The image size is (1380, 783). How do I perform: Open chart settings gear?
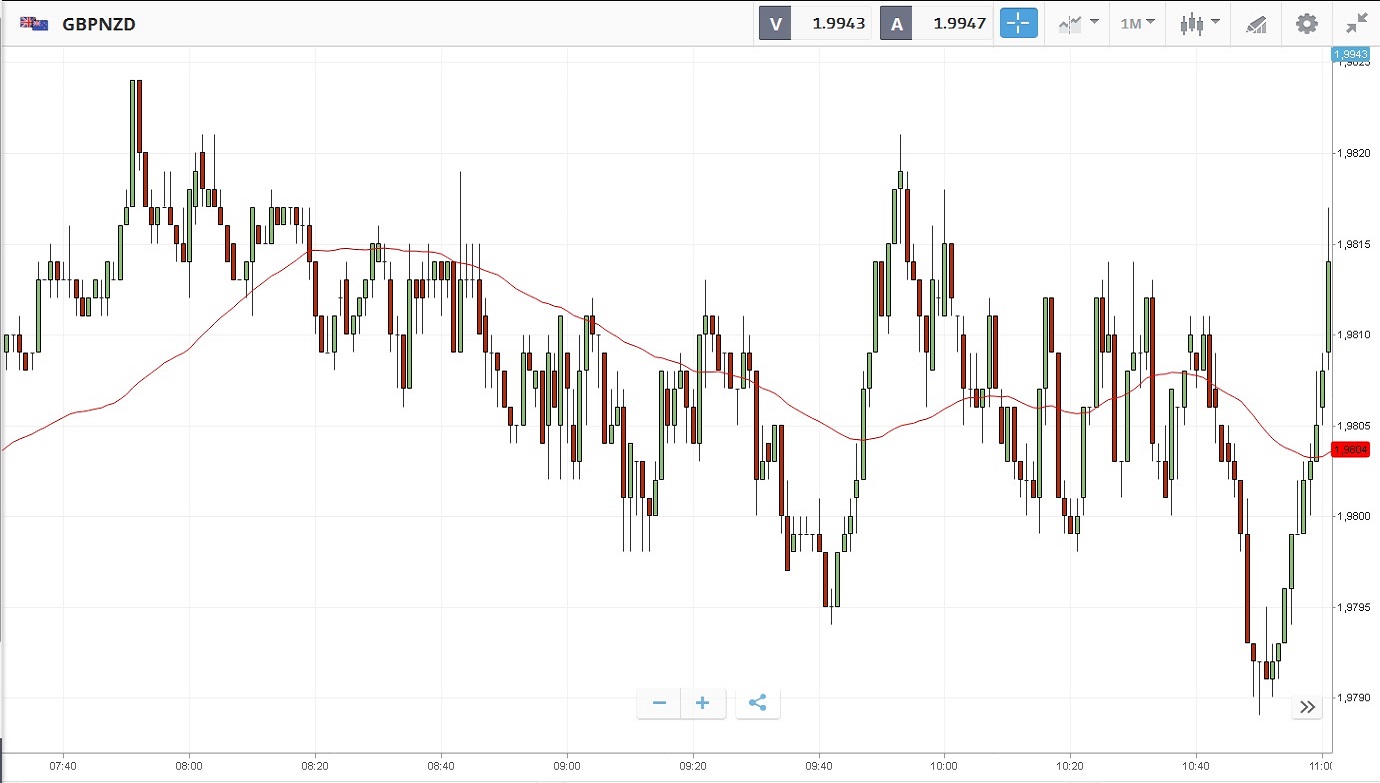(1307, 23)
